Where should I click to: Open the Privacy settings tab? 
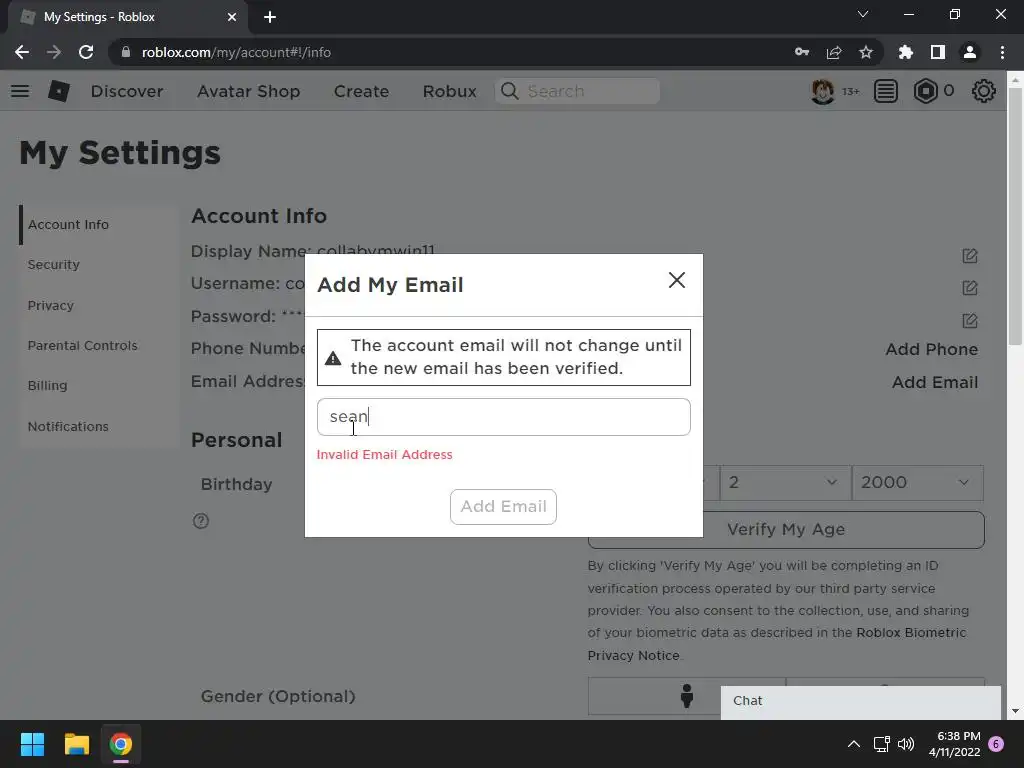point(50,305)
